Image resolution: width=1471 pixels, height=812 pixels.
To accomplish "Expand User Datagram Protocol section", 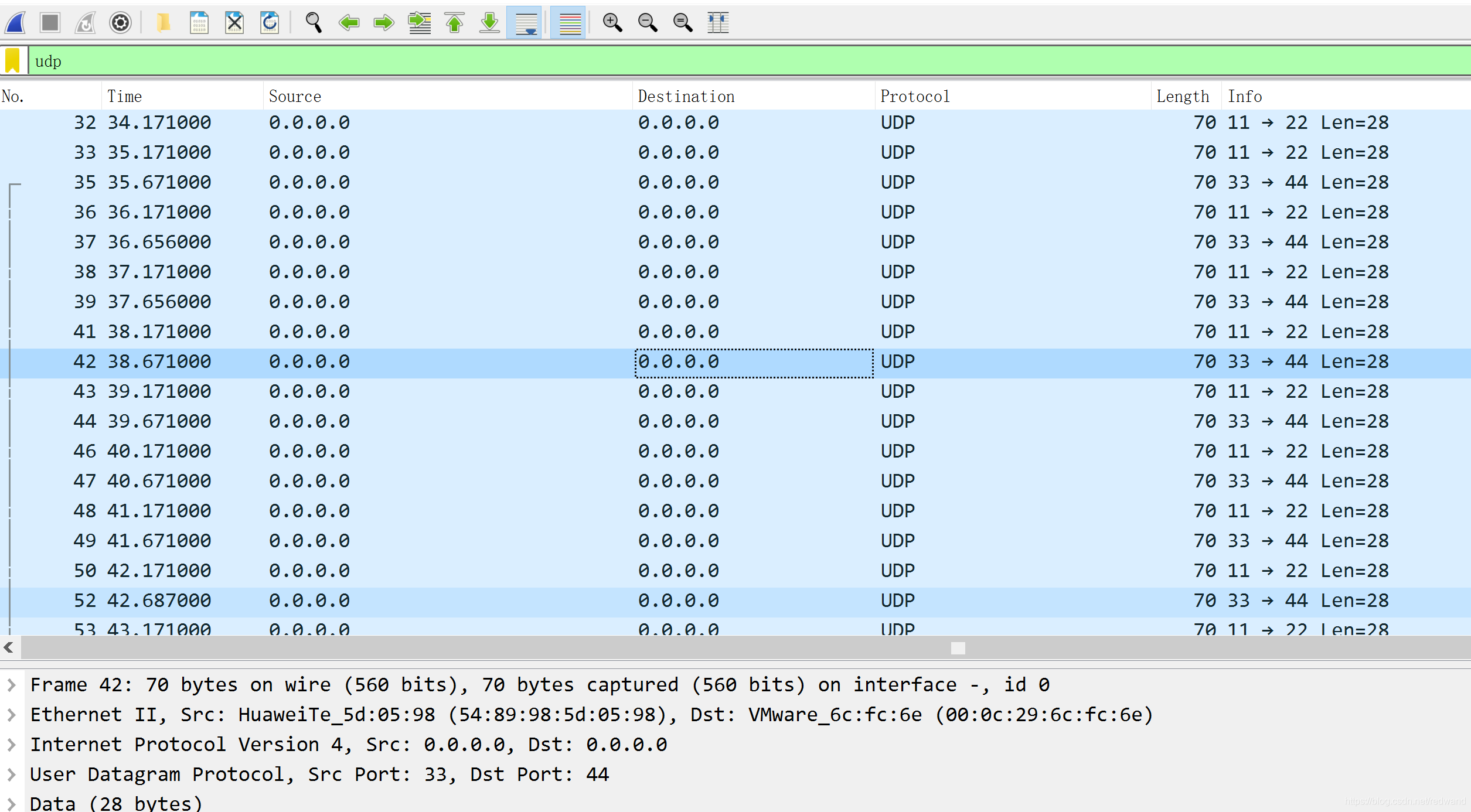I will [11, 774].
